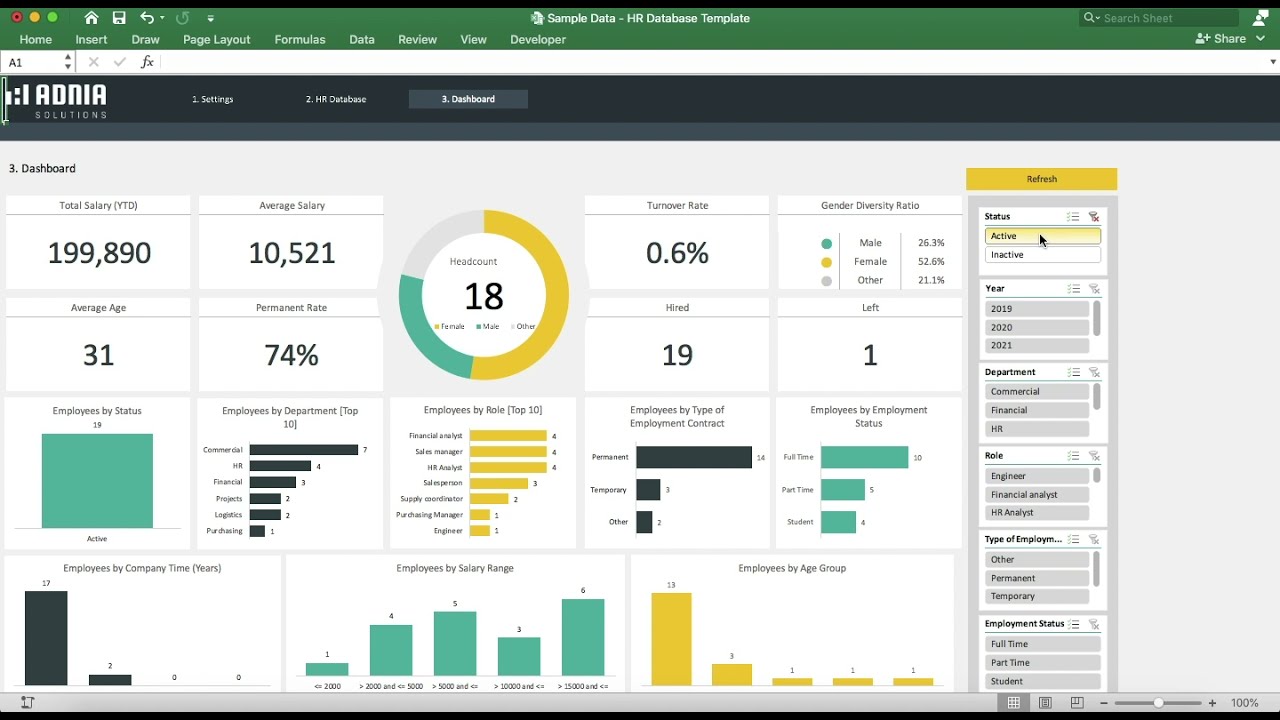Switch to Page Break Preview icon
Screen dimensions: 1280x720
pyautogui.click(x=1077, y=703)
